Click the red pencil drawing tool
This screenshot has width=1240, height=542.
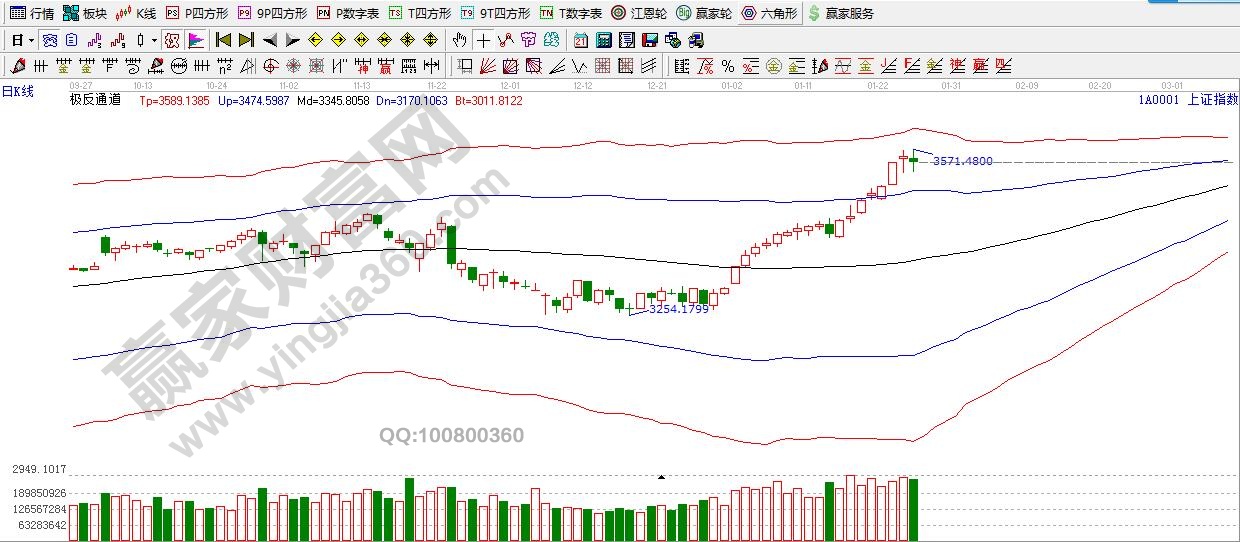pyautogui.click(x=17, y=67)
